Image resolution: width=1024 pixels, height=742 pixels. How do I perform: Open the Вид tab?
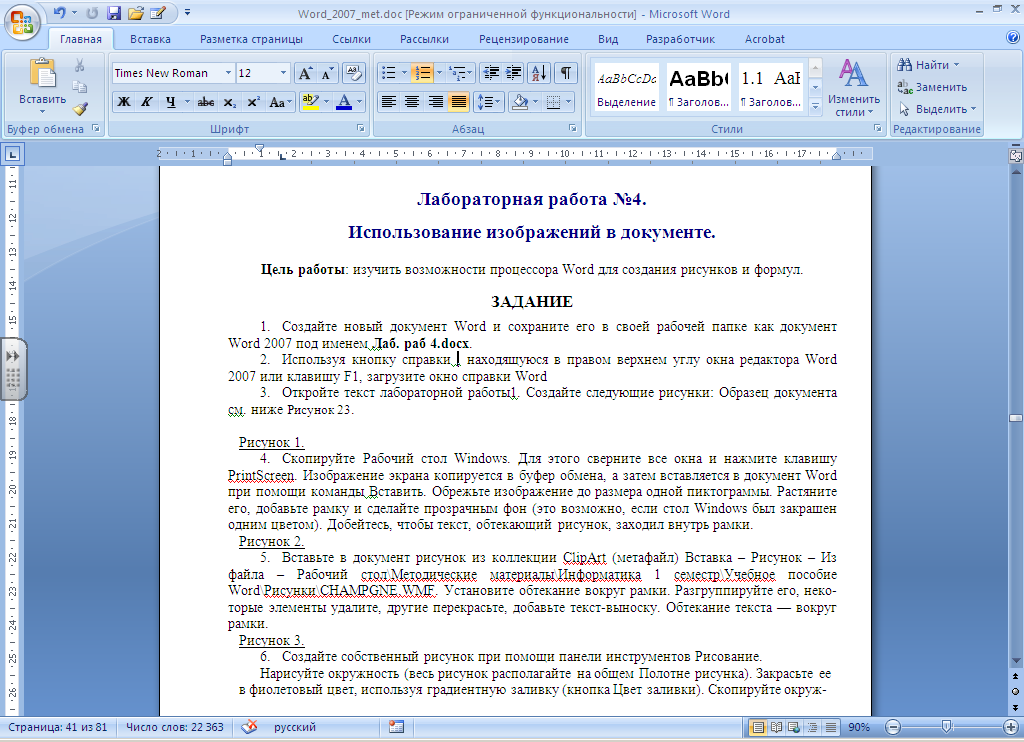608,39
